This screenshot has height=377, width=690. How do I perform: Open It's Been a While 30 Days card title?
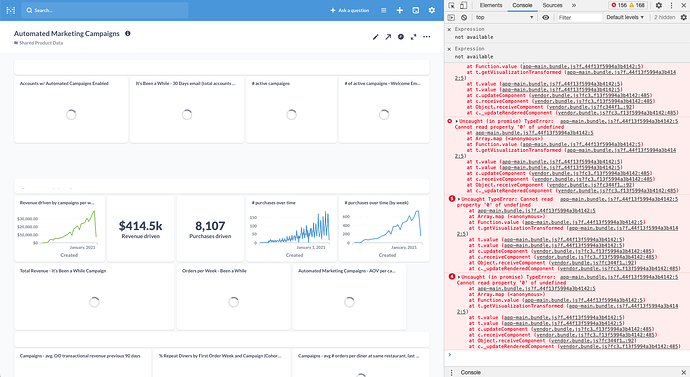pos(185,84)
